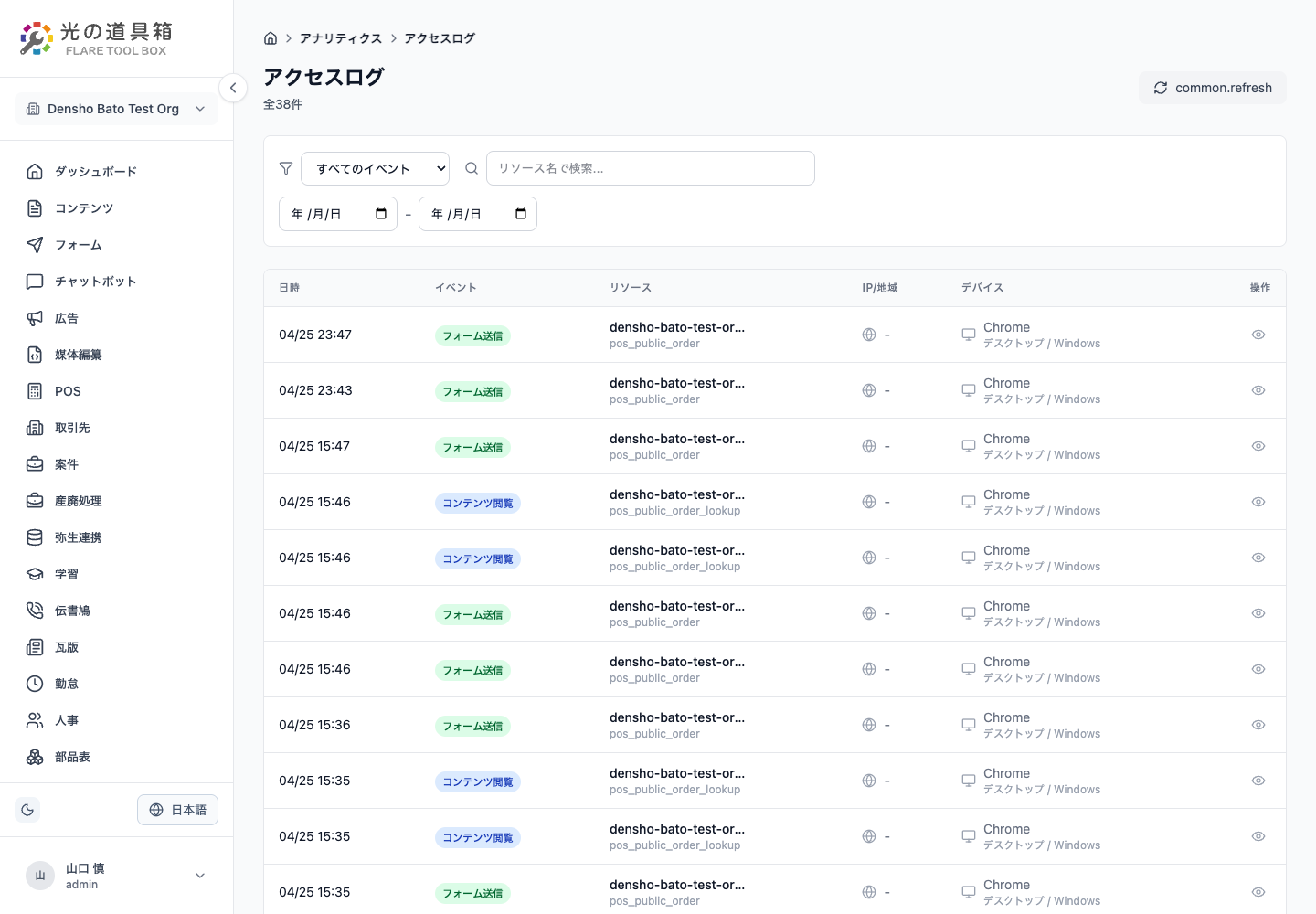This screenshot has width=1316, height=914.
Task: Open the end date calendar picker
Action: [x=521, y=214]
